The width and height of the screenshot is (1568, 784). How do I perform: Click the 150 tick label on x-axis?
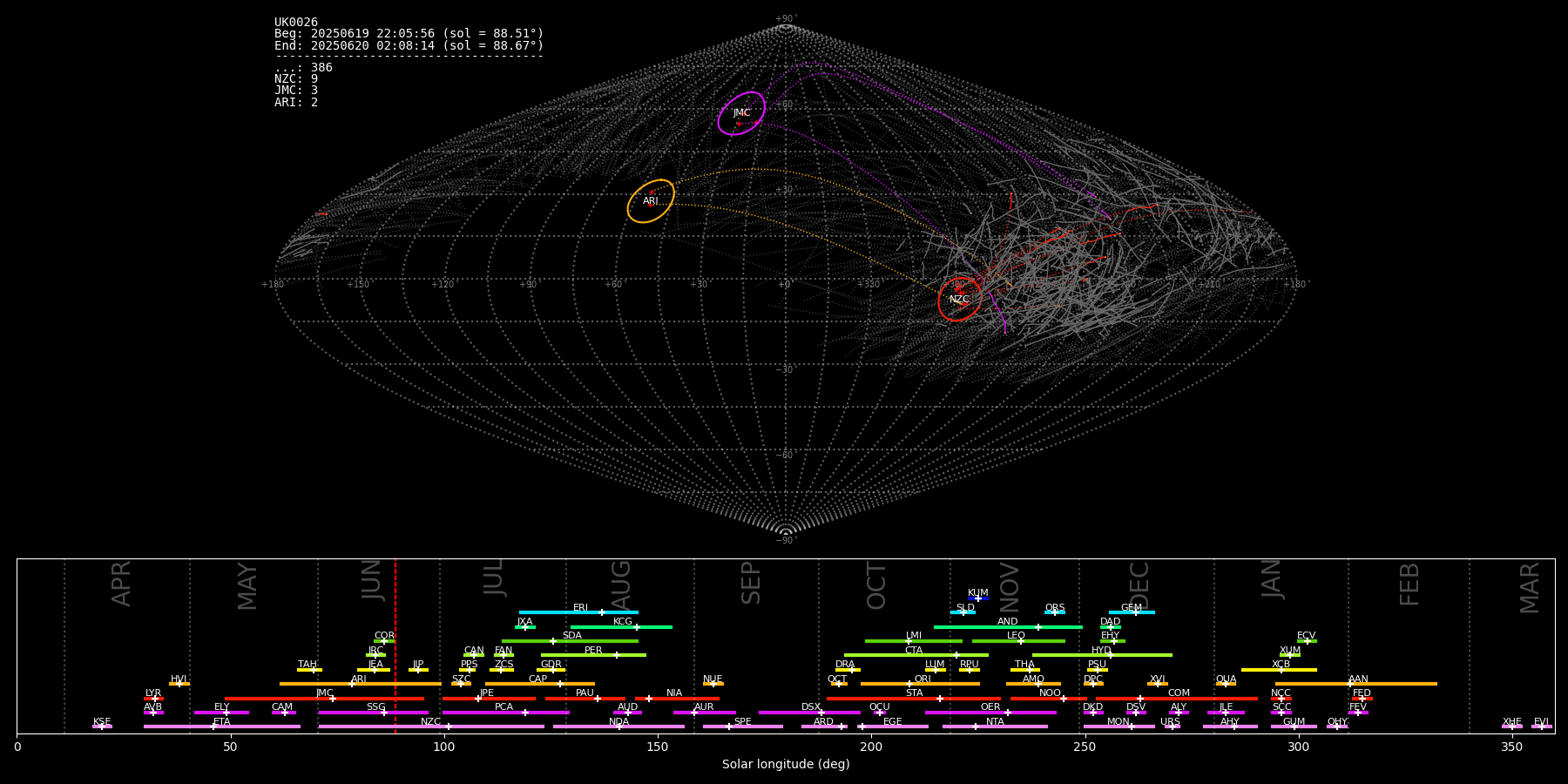(658, 747)
